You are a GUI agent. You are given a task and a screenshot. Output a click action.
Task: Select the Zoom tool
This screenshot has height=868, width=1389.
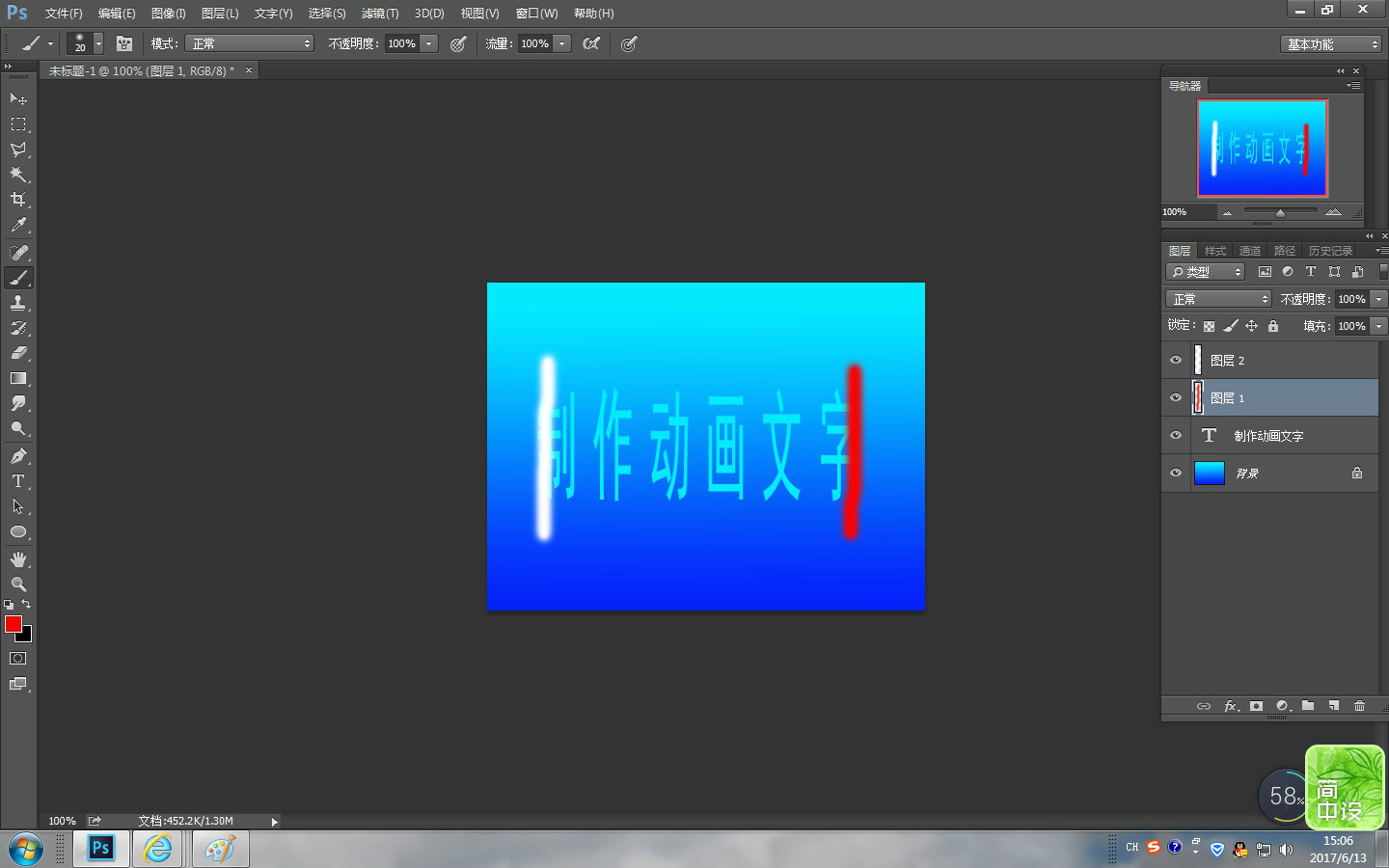18,583
